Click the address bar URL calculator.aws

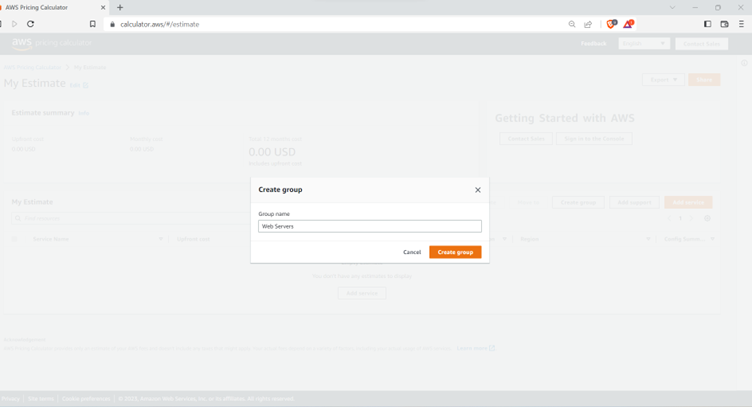pyautogui.click(x=160, y=24)
